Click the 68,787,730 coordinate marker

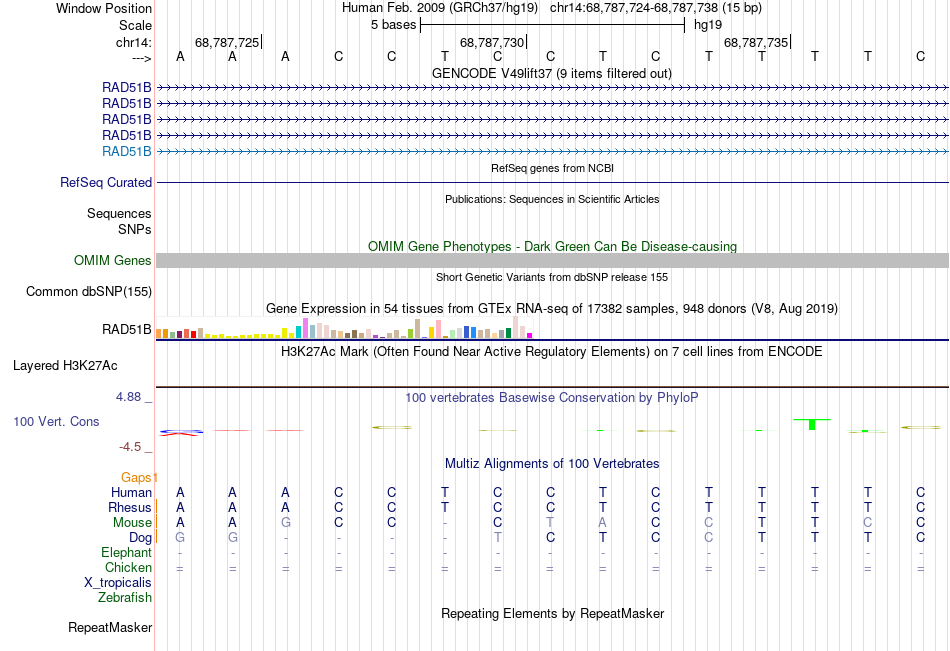click(x=492, y=42)
